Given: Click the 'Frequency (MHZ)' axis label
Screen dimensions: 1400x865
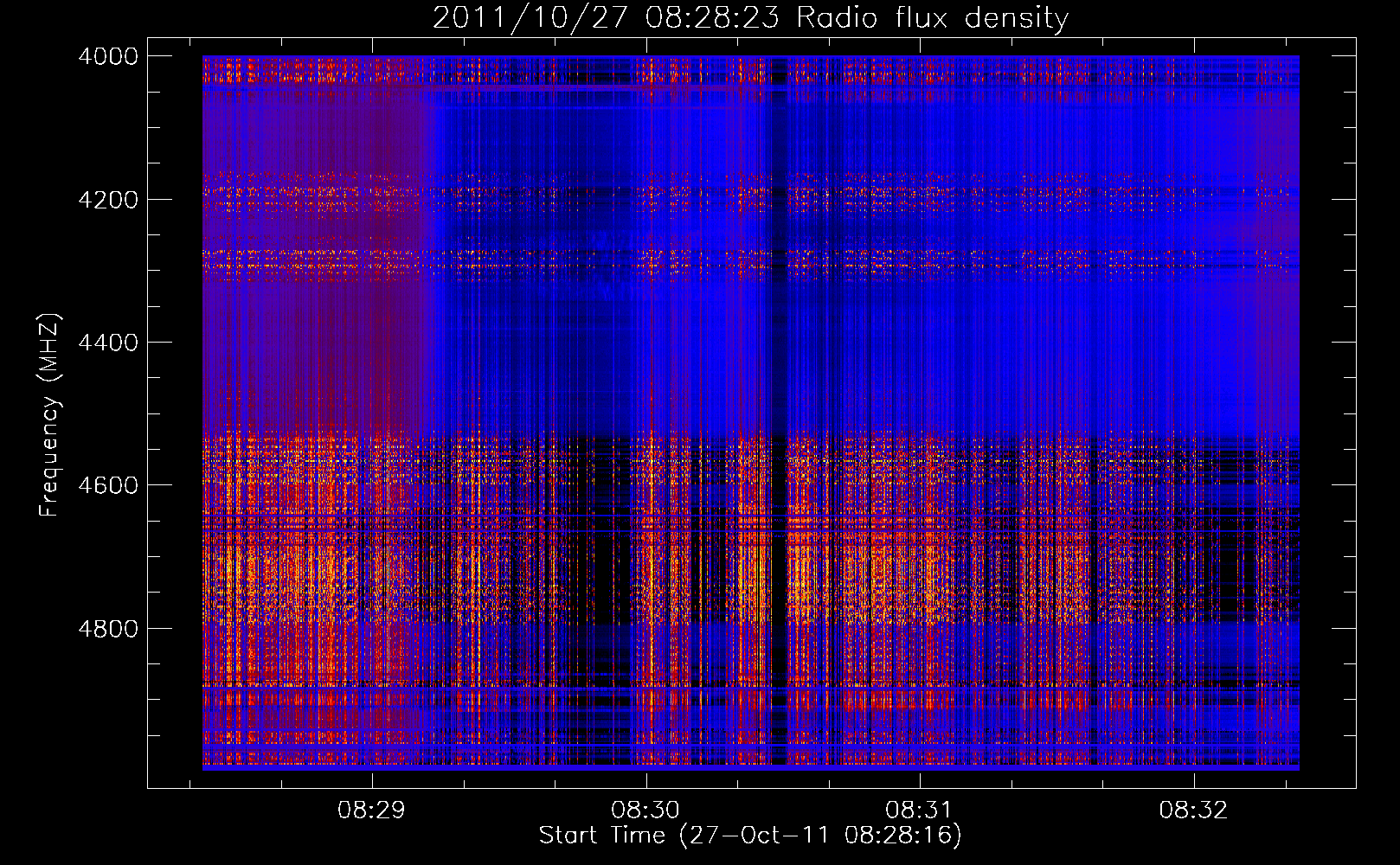Looking at the screenshot, I should pyautogui.click(x=49, y=415).
